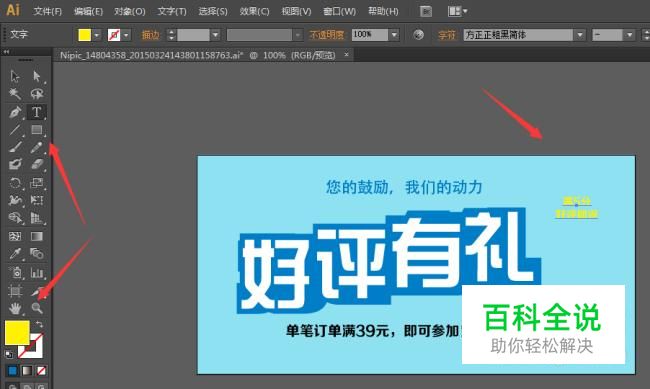Select the Blob Brush tool
The width and height of the screenshot is (650, 389).
[x=15, y=165]
